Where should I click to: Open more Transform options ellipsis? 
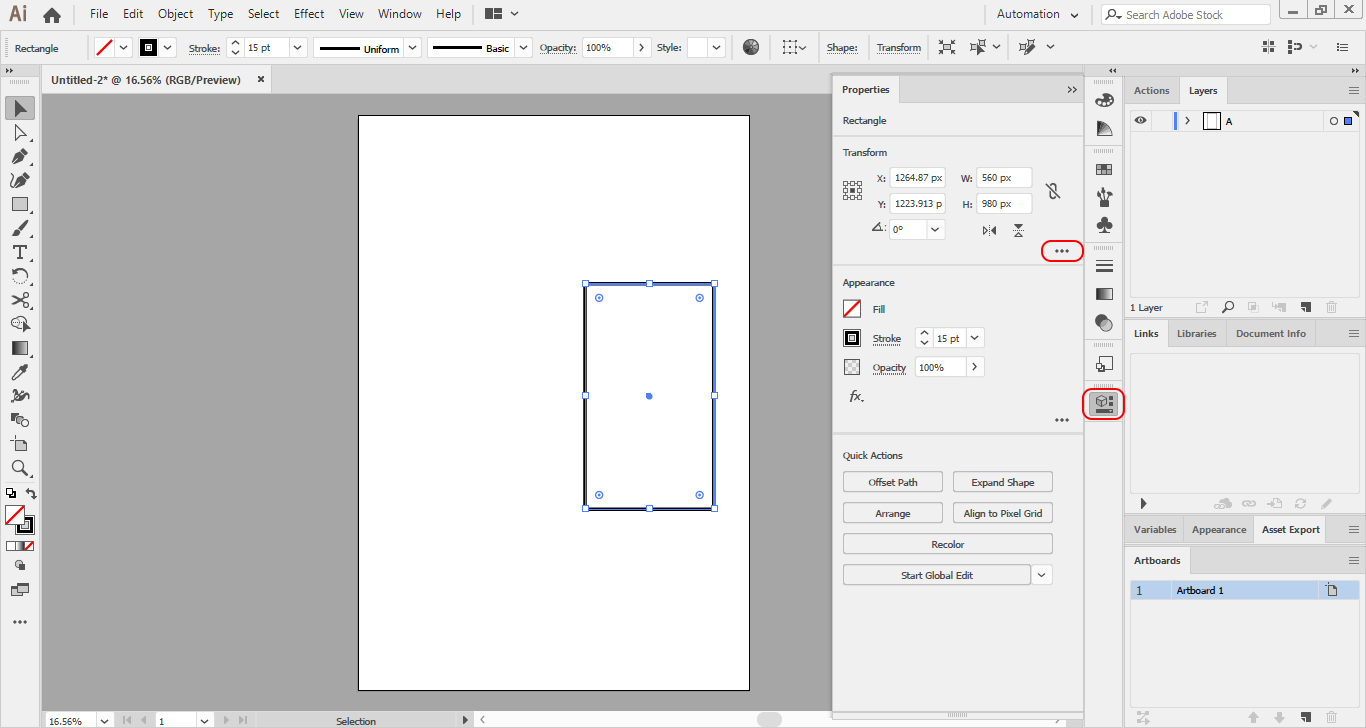pos(1062,251)
